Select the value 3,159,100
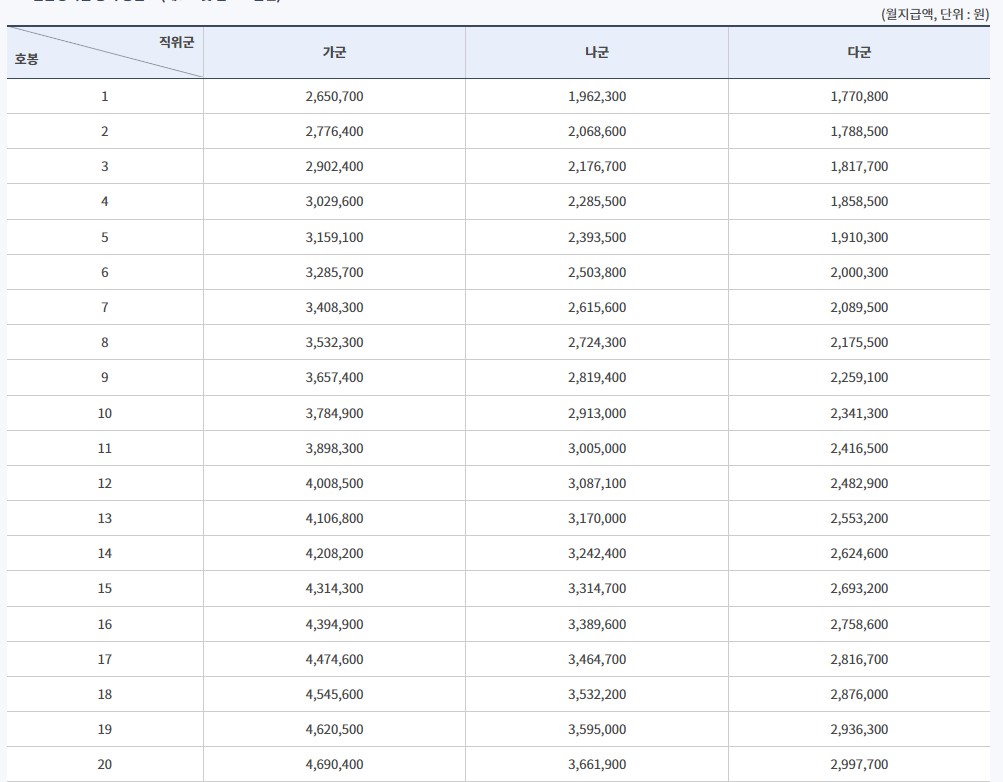1003x782 pixels. tap(335, 237)
